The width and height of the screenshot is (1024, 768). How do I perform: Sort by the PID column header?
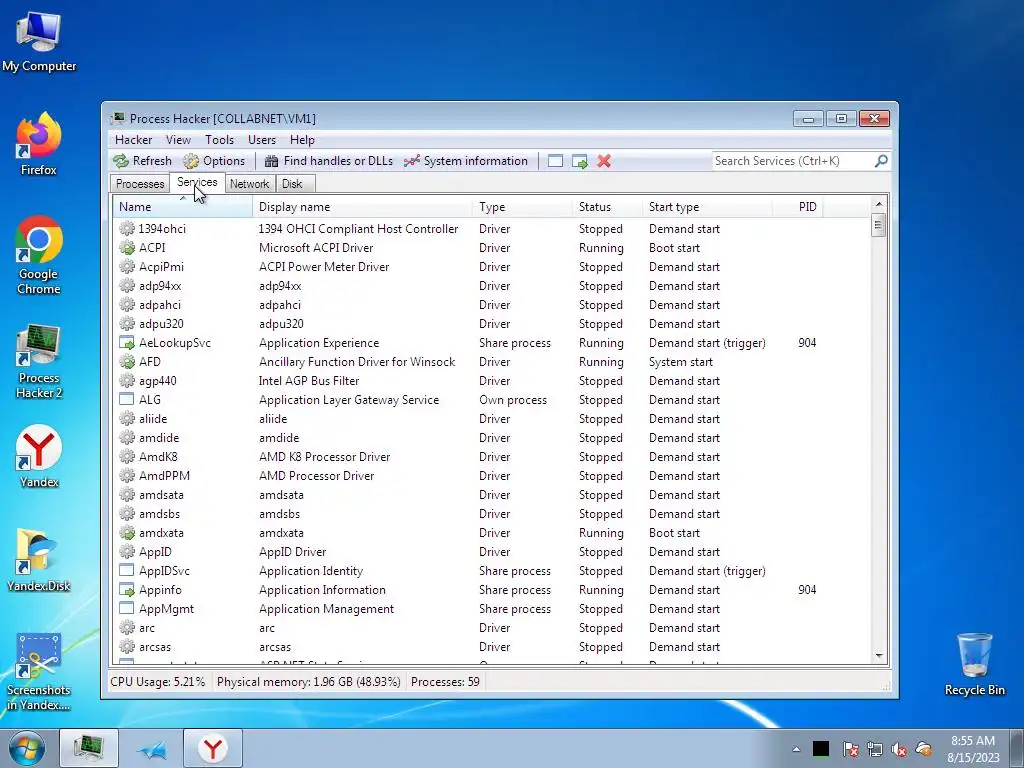point(798,206)
